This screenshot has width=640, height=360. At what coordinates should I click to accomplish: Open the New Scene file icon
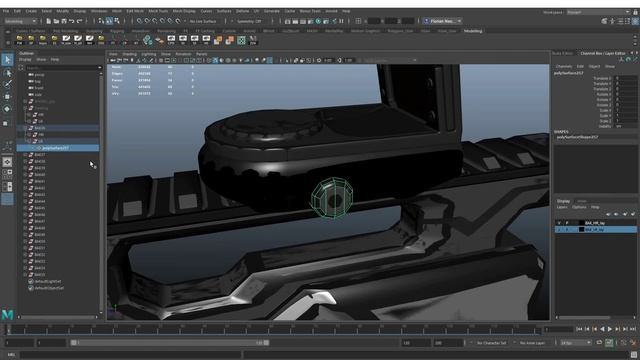click(49, 21)
